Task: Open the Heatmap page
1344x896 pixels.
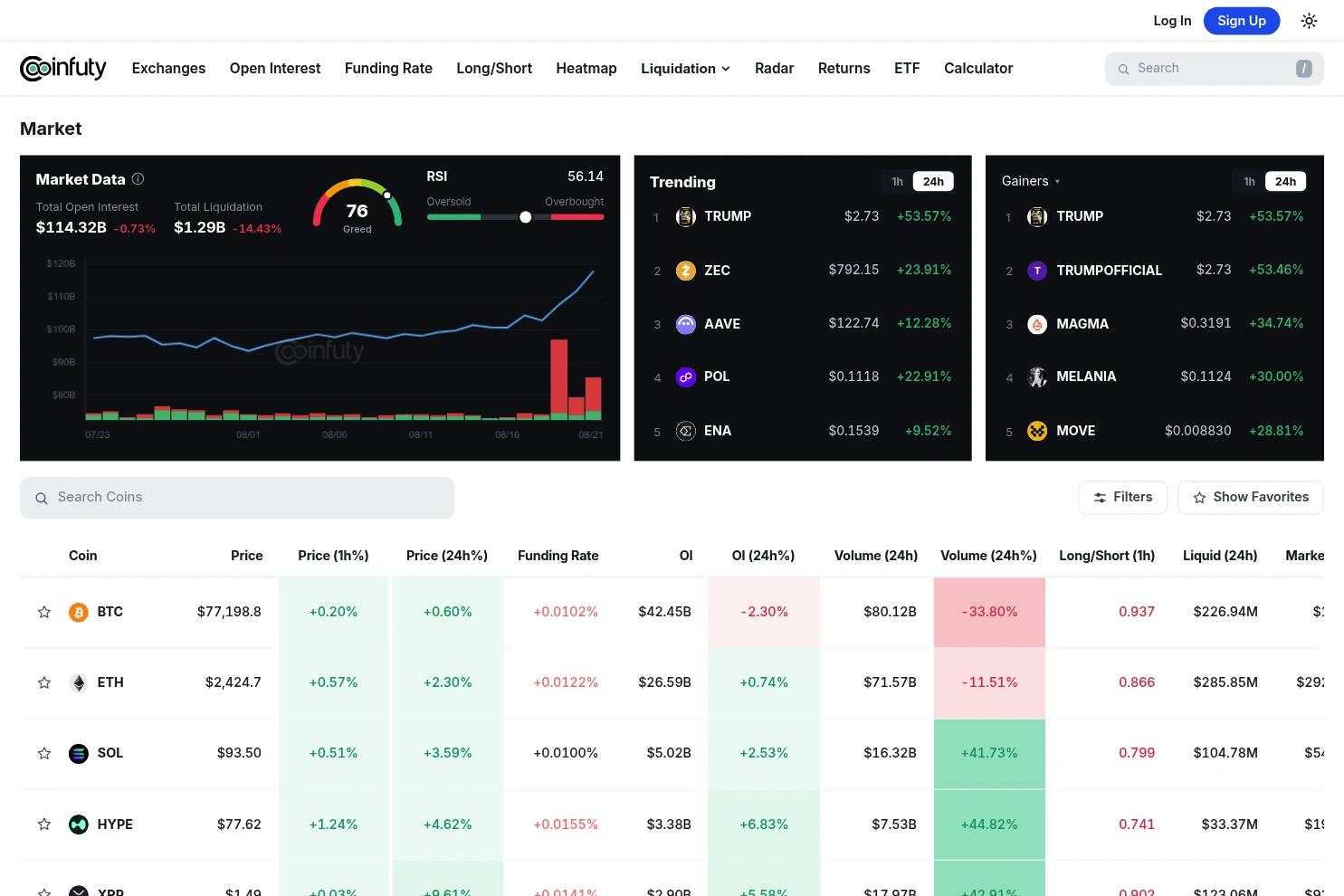Action: pyautogui.click(x=586, y=69)
